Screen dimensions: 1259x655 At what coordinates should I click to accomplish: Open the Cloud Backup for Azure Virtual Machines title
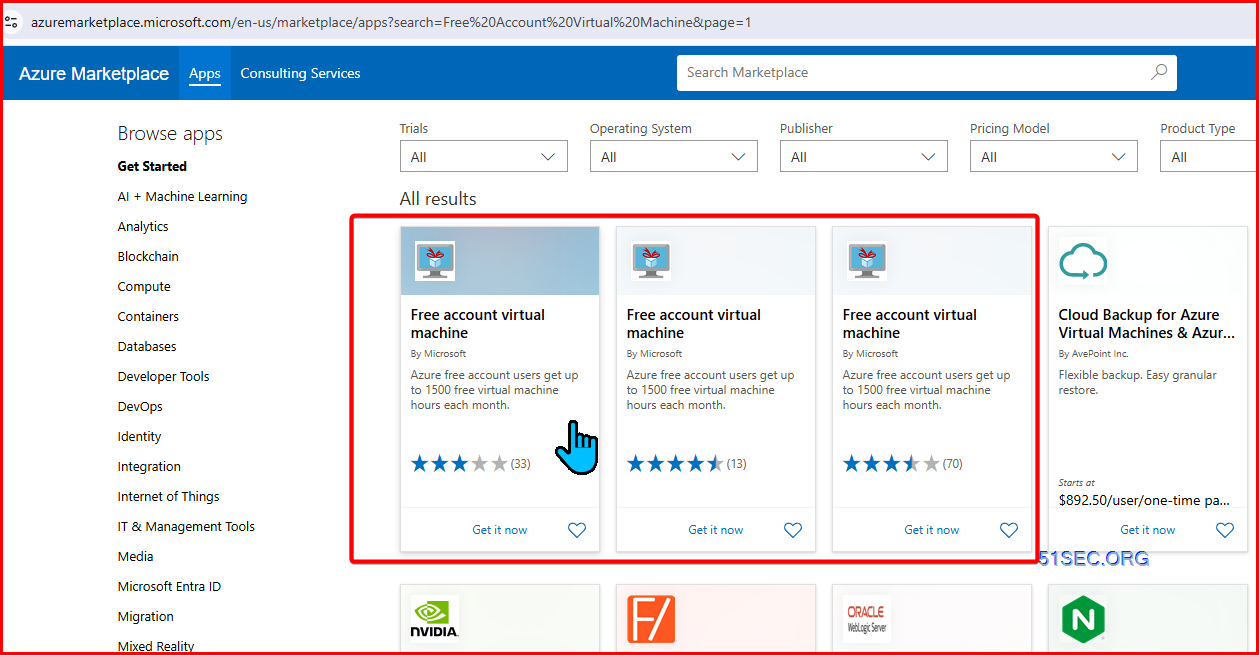1146,323
